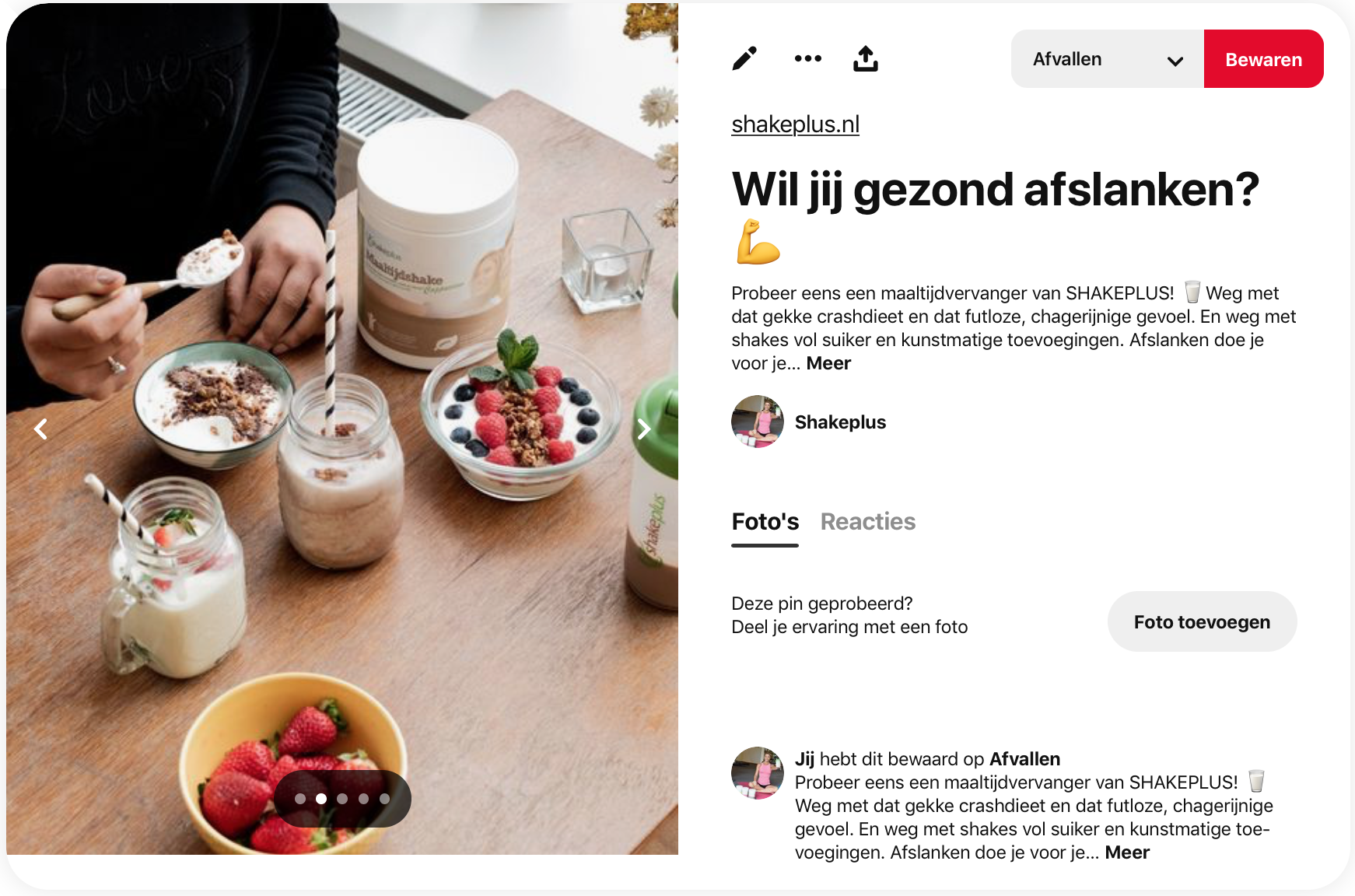
Task: Open the Afvallen board dropdown
Action: [x=1108, y=59]
